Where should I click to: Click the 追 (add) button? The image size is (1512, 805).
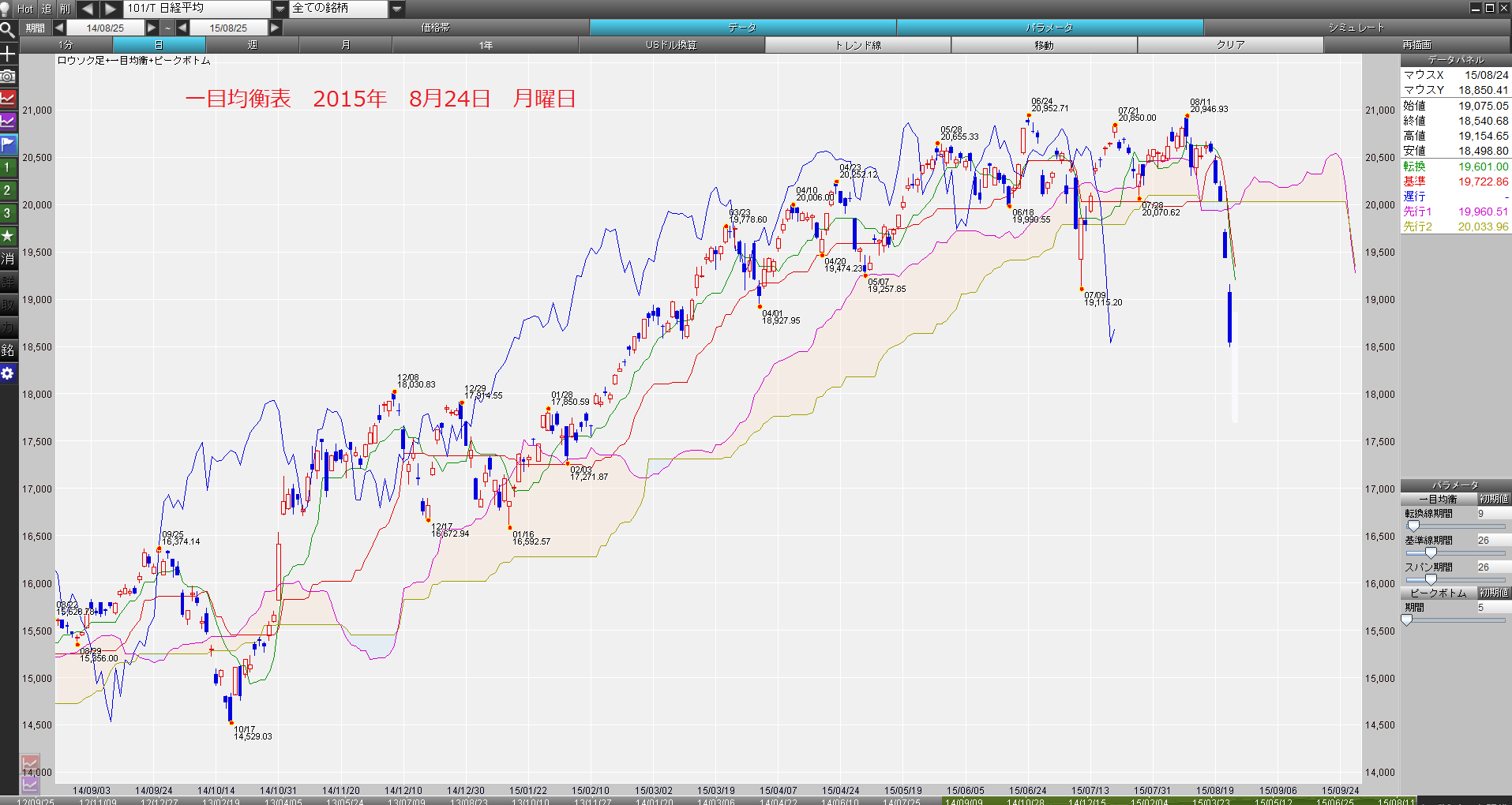[47, 9]
